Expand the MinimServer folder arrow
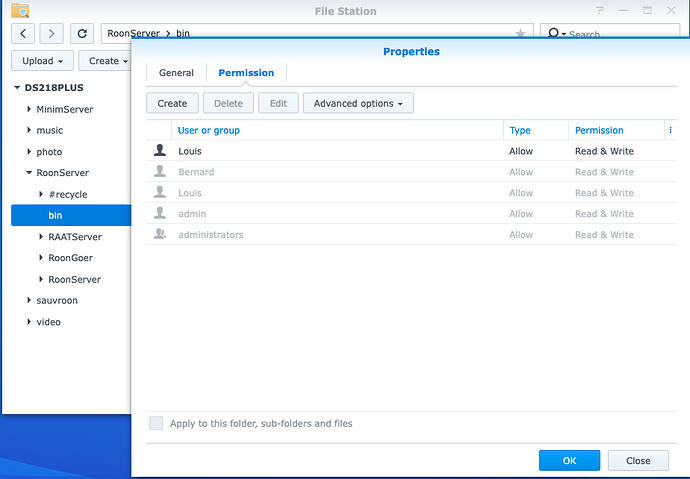Viewport: 690px width, 479px height. (29, 109)
